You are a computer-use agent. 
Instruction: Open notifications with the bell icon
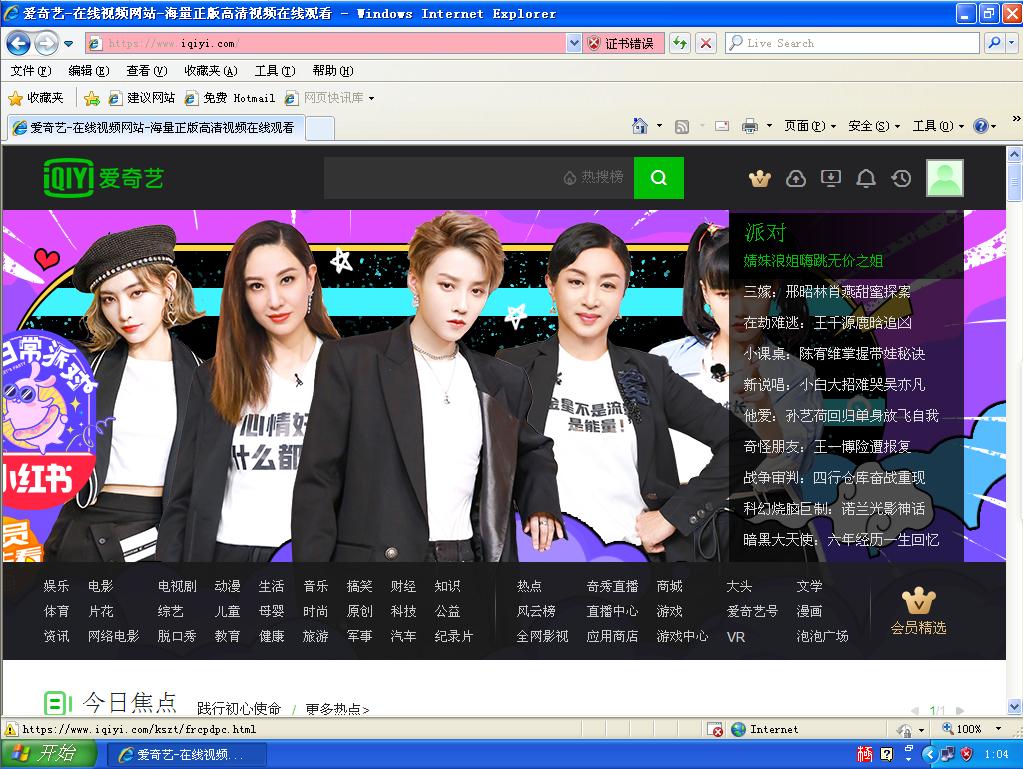[866, 178]
